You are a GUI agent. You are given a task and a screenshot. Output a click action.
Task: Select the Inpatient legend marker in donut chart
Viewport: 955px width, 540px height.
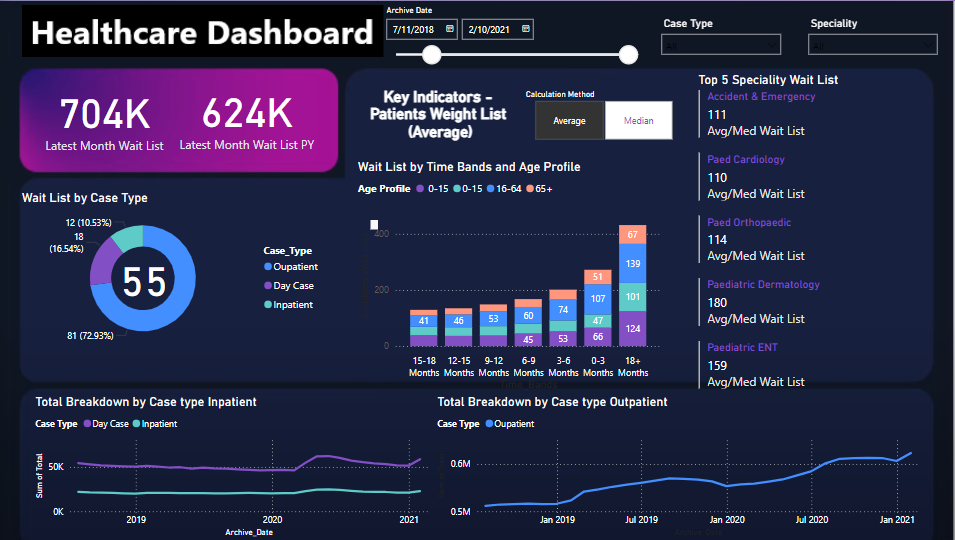[x=268, y=305]
